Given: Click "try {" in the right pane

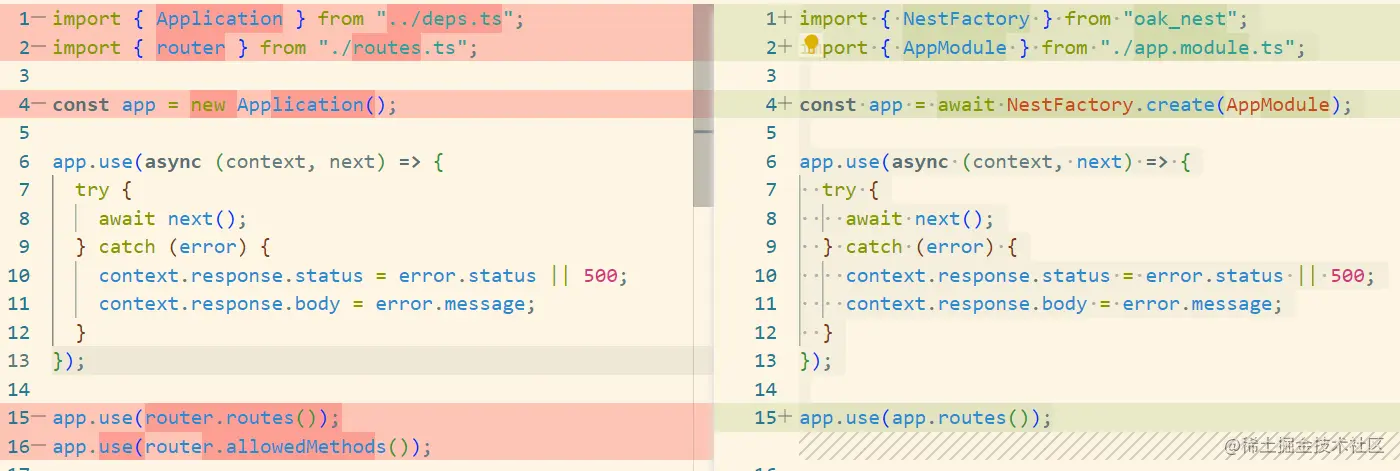Looking at the screenshot, I should (850, 190).
